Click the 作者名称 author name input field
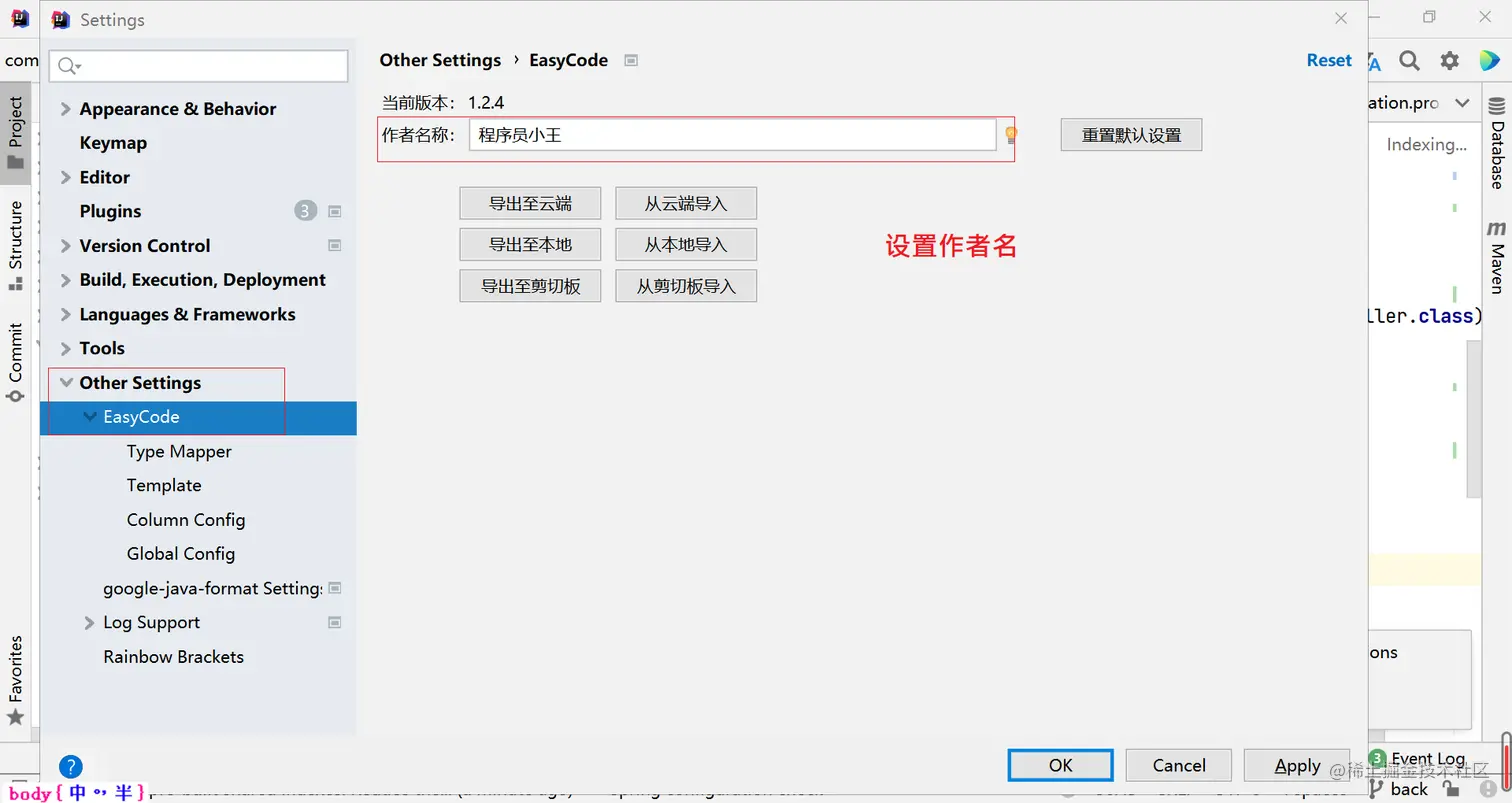The width and height of the screenshot is (1512, 803). pos(732,135)
